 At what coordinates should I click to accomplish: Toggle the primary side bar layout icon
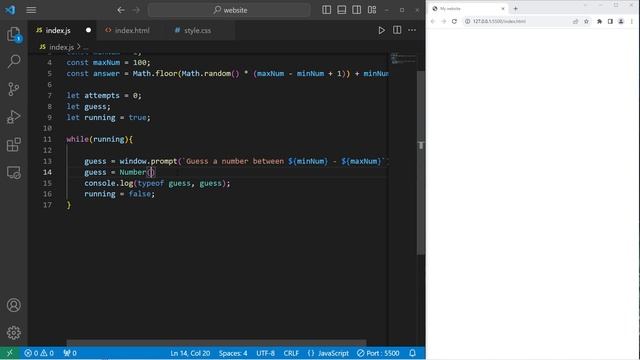[x=327, y=10]
